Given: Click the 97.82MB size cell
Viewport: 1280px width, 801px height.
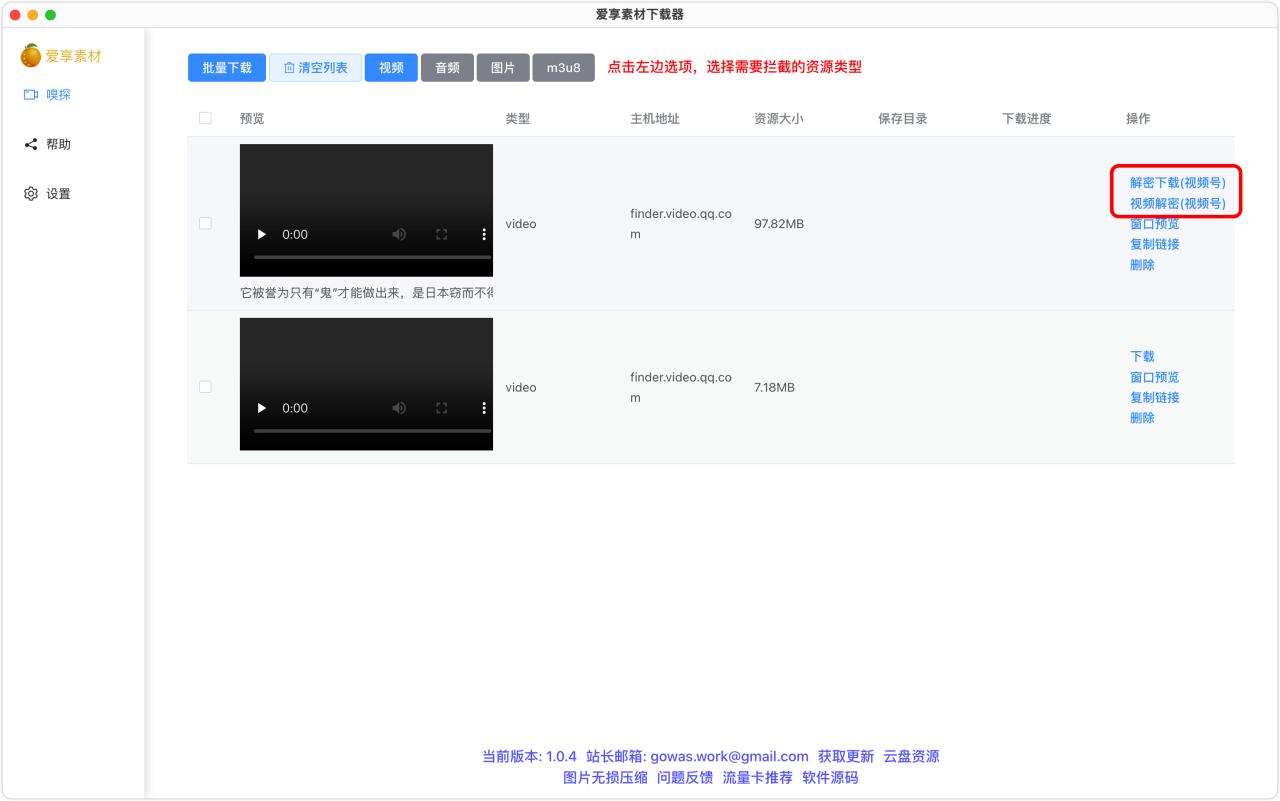Looking at the screenshot, I should click(779, 224).
